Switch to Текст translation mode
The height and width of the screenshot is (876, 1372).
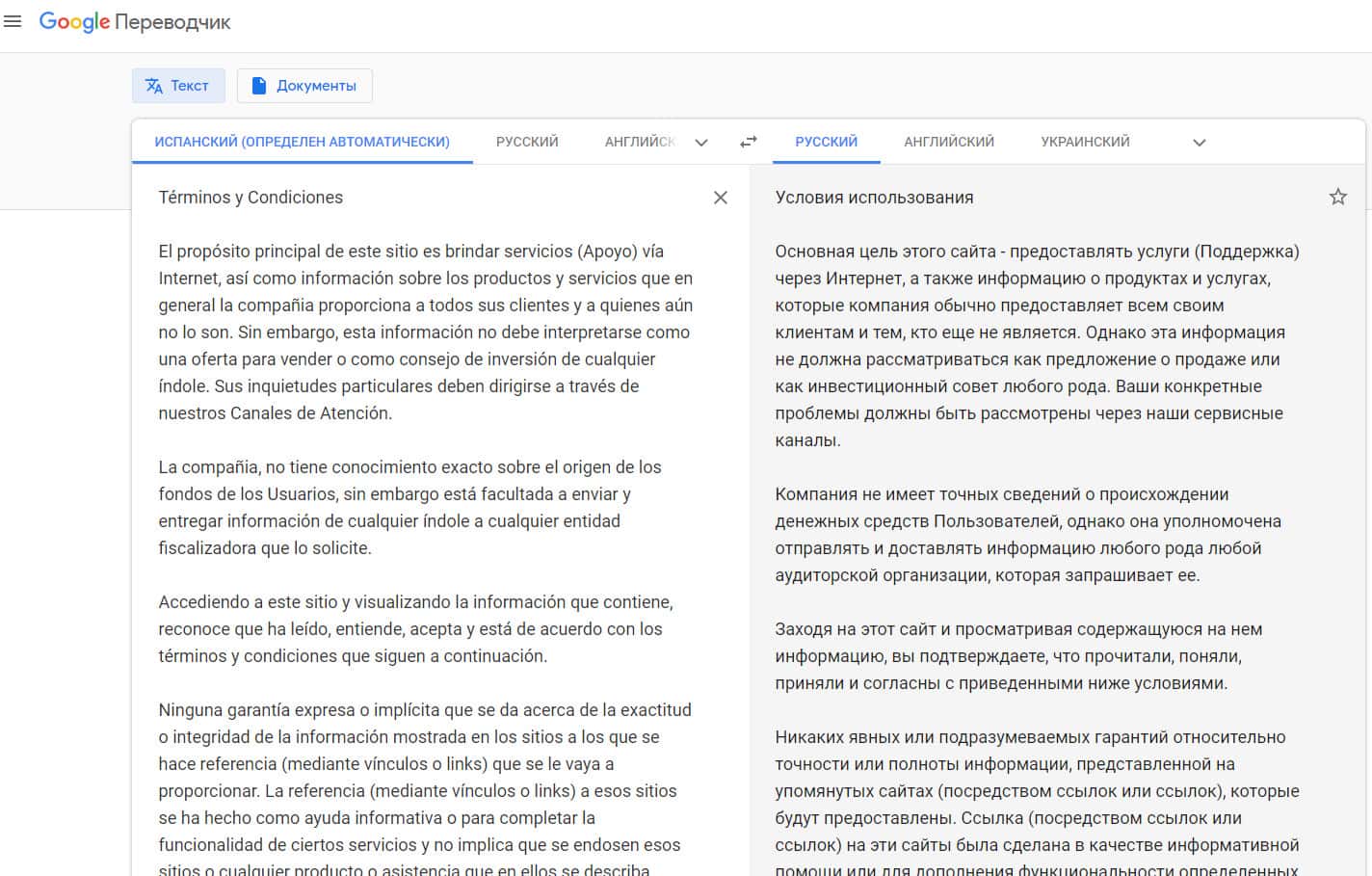point(178,86)
